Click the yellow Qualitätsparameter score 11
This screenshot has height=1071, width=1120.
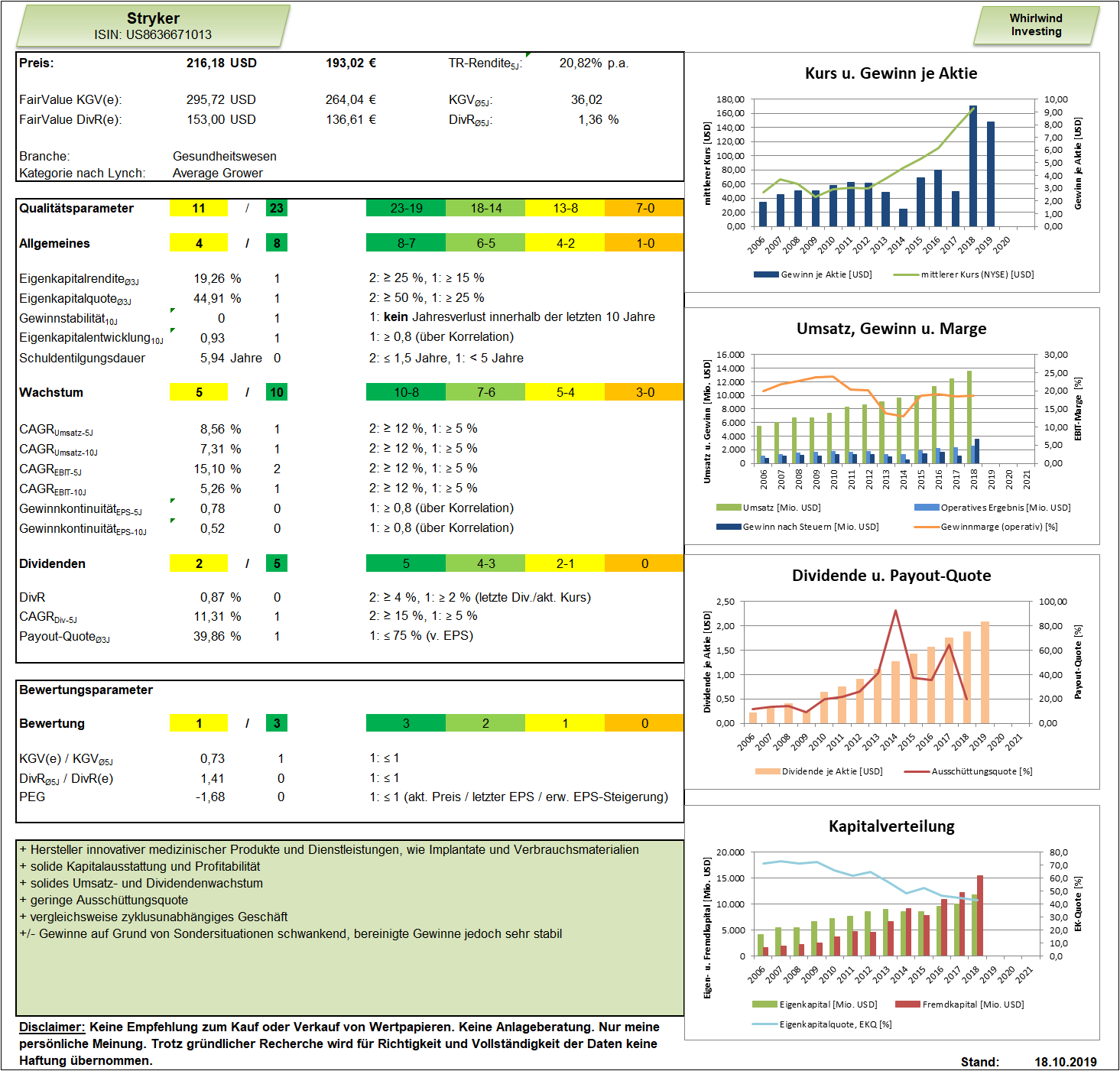(199, 208)
